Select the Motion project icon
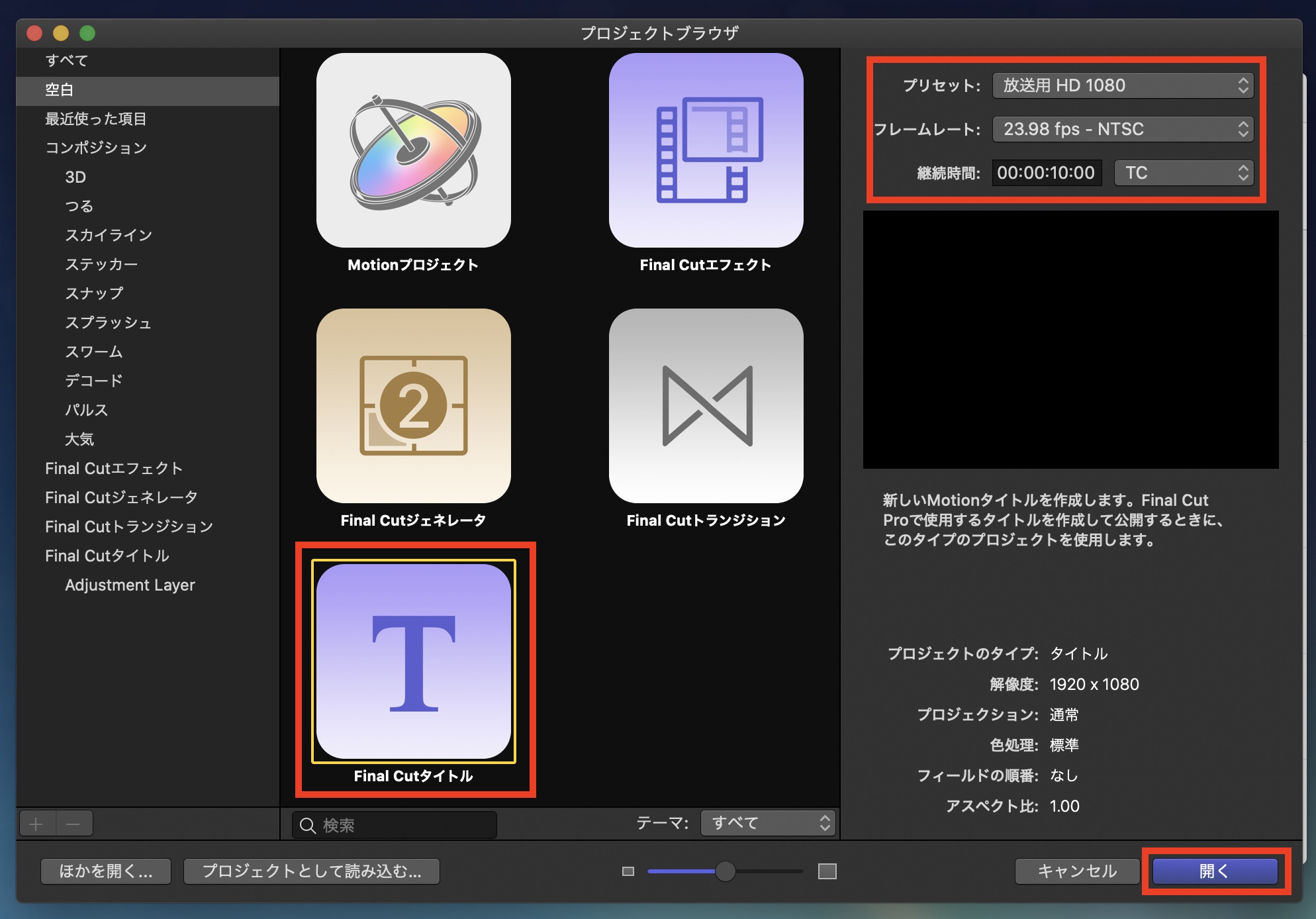This screenshot has height=919, width=1316. pos(413,150)
